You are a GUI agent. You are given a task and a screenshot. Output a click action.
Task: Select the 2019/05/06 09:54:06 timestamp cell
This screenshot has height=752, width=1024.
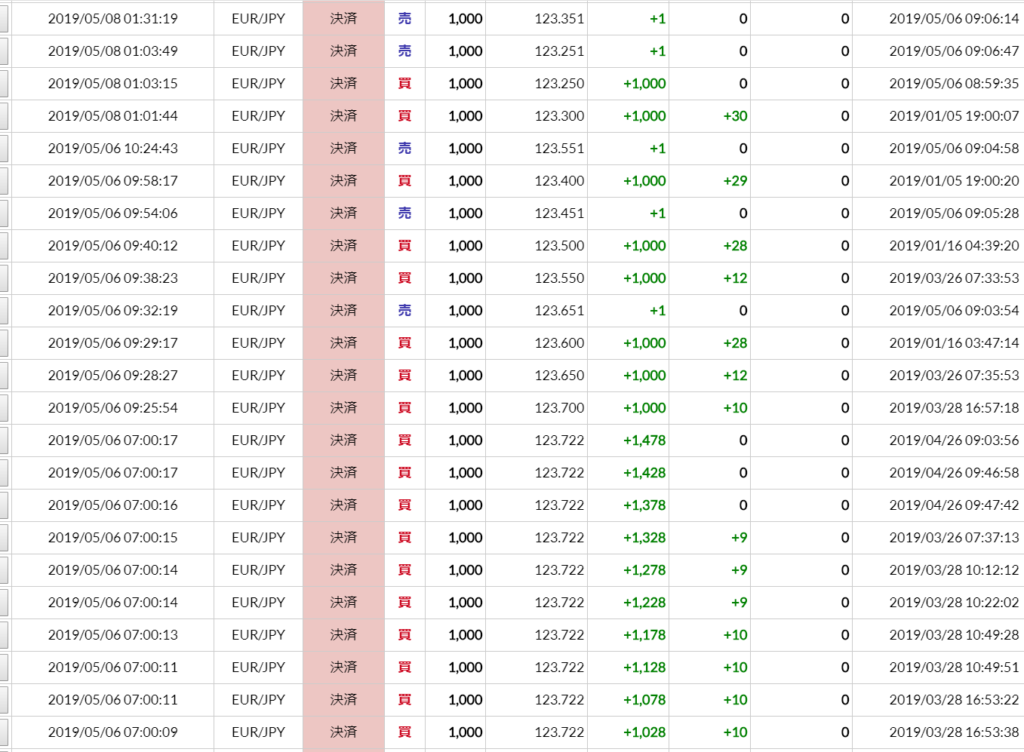[x=112, y=213]
